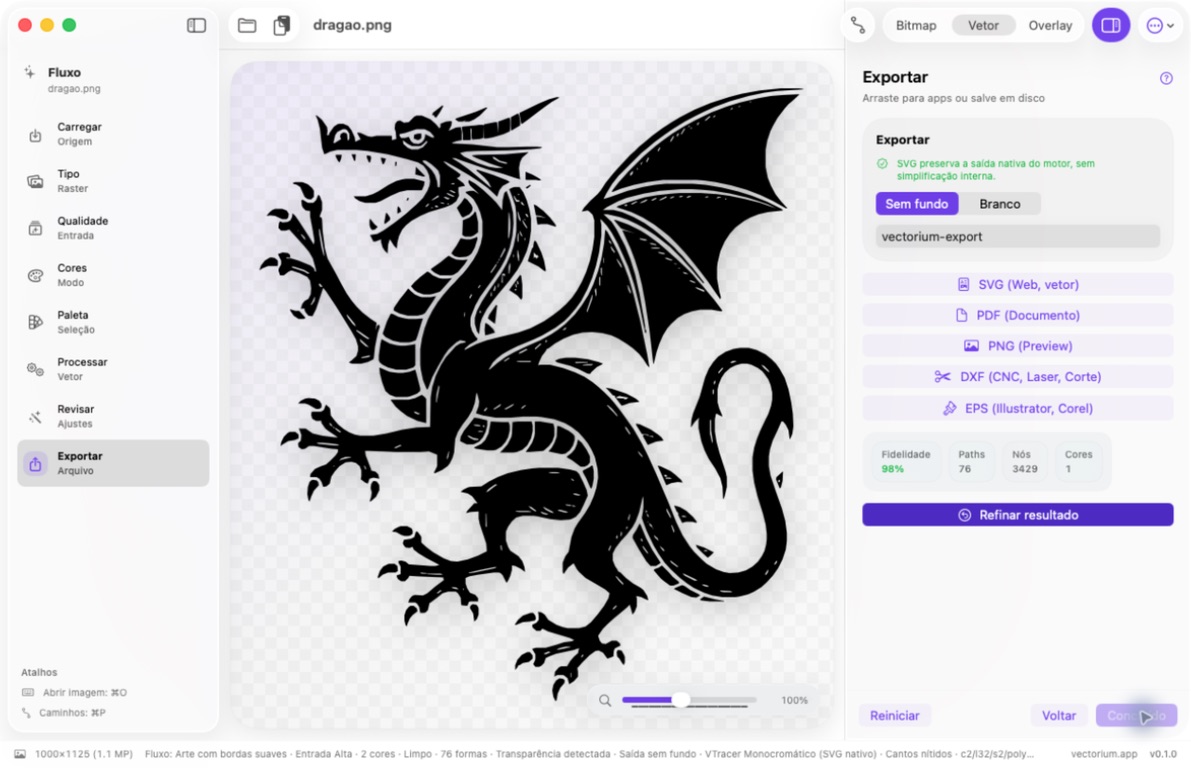Export as SVG (Web, vetor)
Image resolution: width=1191 pixels, height=768 pixels.
(x=1018, y=284)
